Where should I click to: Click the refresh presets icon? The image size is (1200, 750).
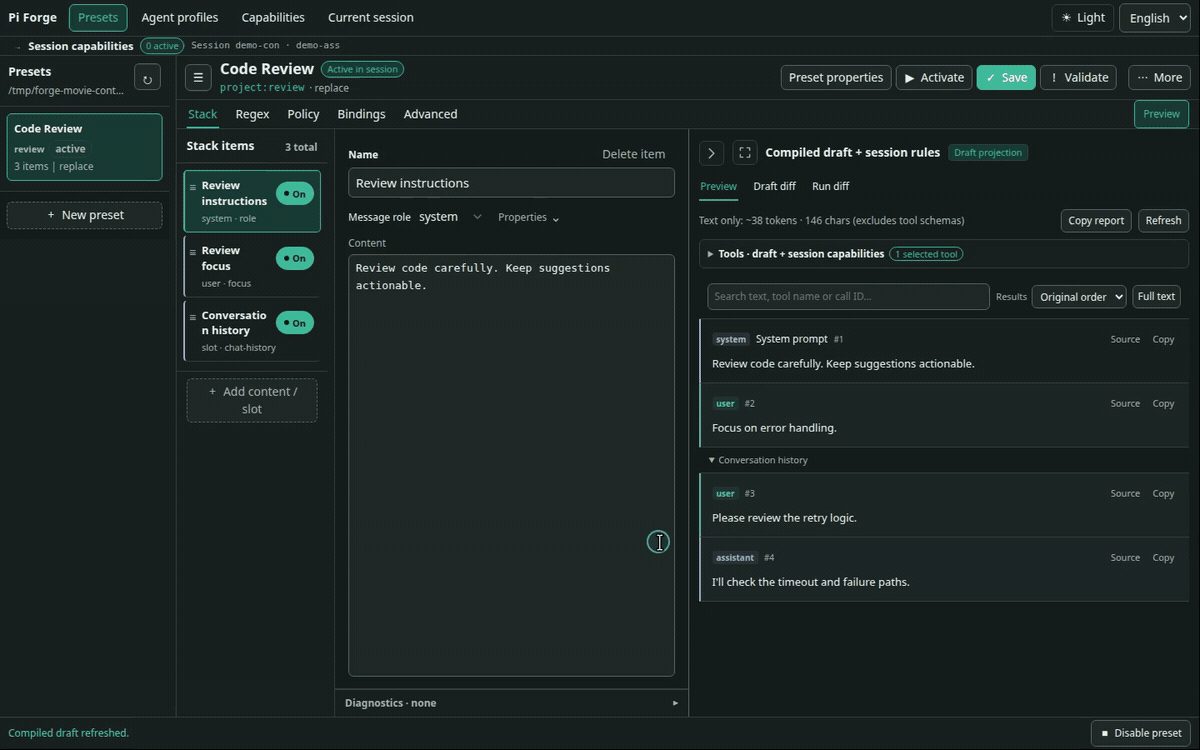pos(147,78)
